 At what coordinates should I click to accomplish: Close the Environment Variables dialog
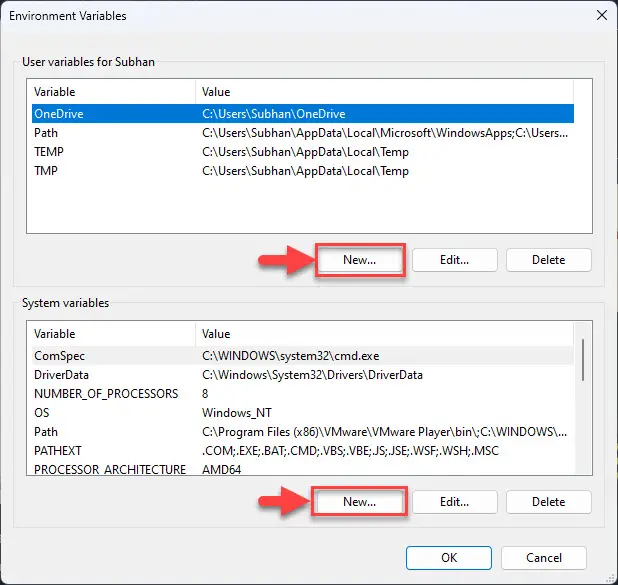coord(601,15)
